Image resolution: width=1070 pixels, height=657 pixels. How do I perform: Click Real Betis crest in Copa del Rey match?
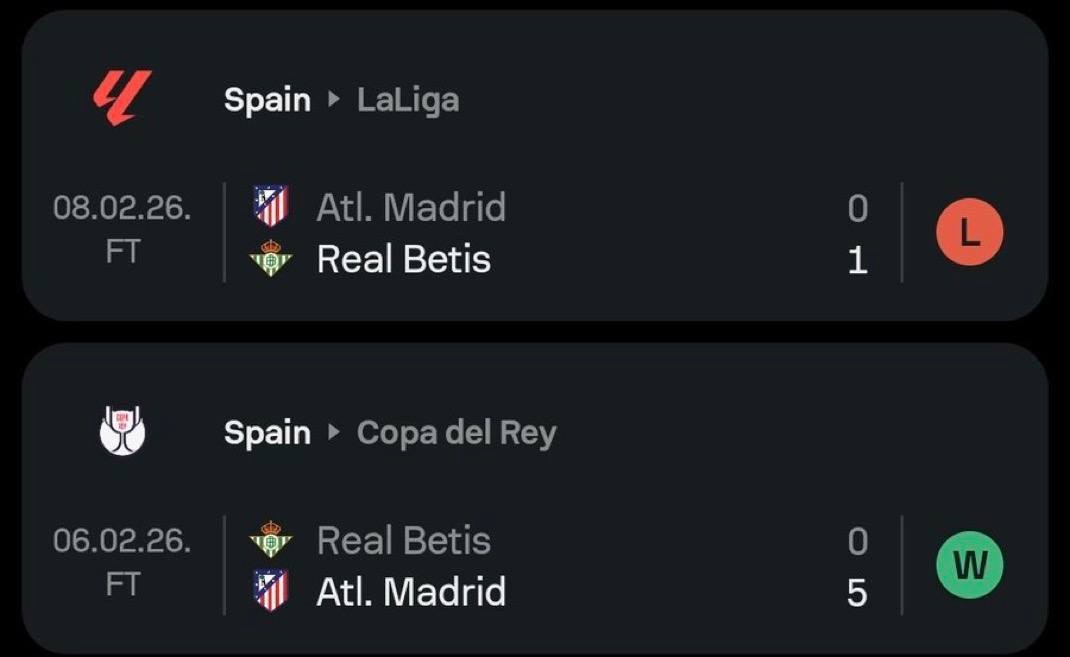(271, 539)
